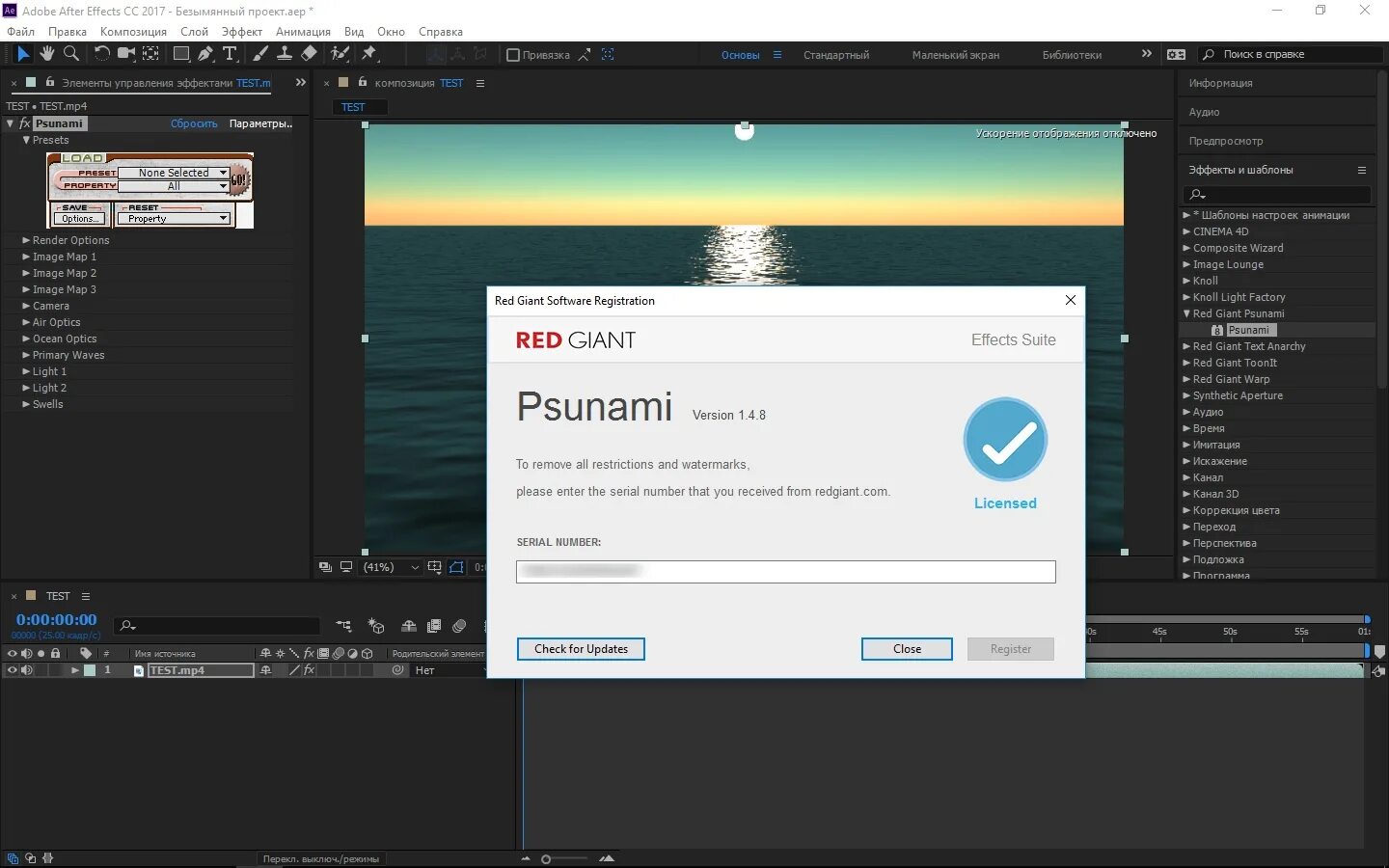Open the Rotation tool
The height and width of the screenshot is (868, 1389).
click(102, 54)
